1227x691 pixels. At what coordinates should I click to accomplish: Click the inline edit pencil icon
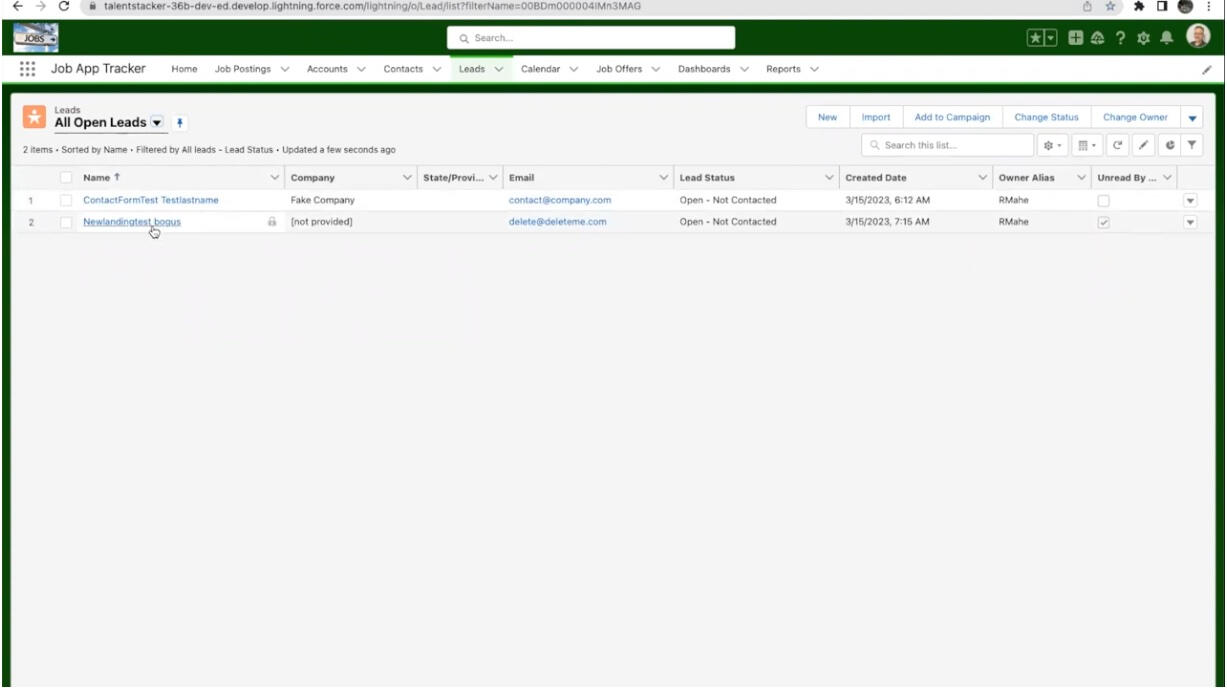pos(1146,145)
